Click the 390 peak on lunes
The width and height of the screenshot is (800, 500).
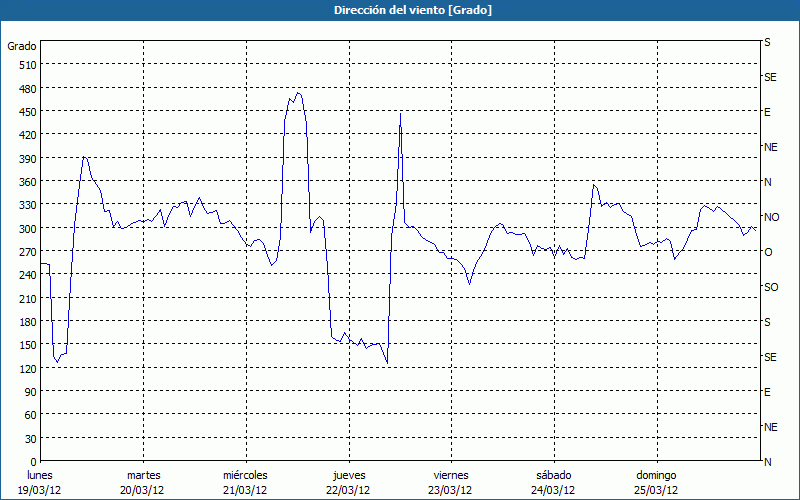point(84,157)
